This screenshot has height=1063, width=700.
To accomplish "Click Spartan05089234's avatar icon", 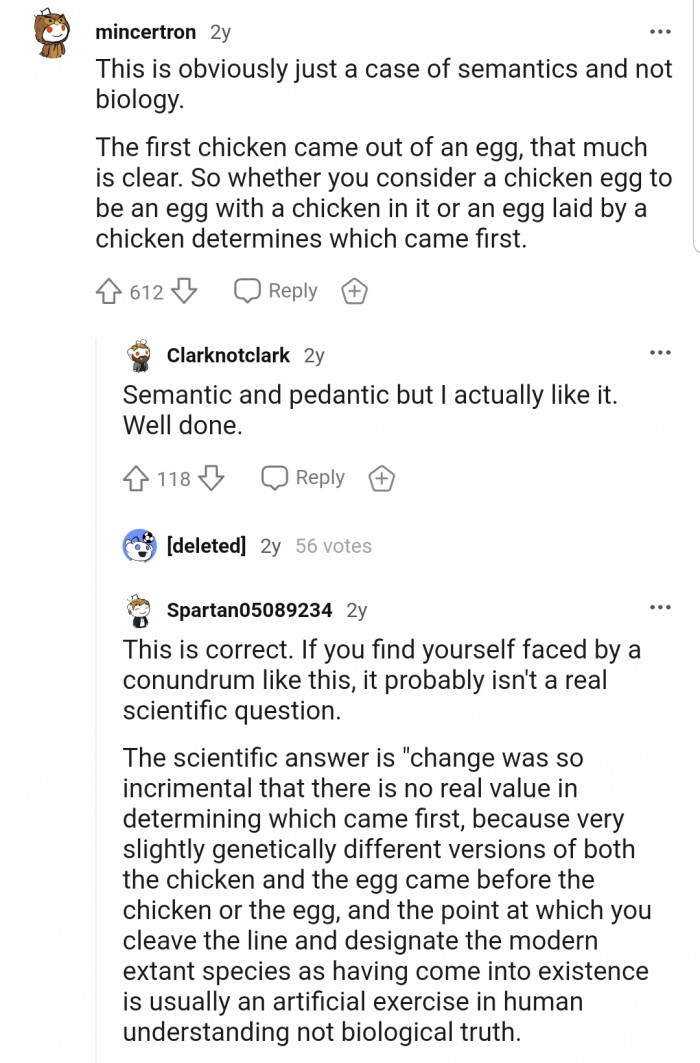I will 139,610.
